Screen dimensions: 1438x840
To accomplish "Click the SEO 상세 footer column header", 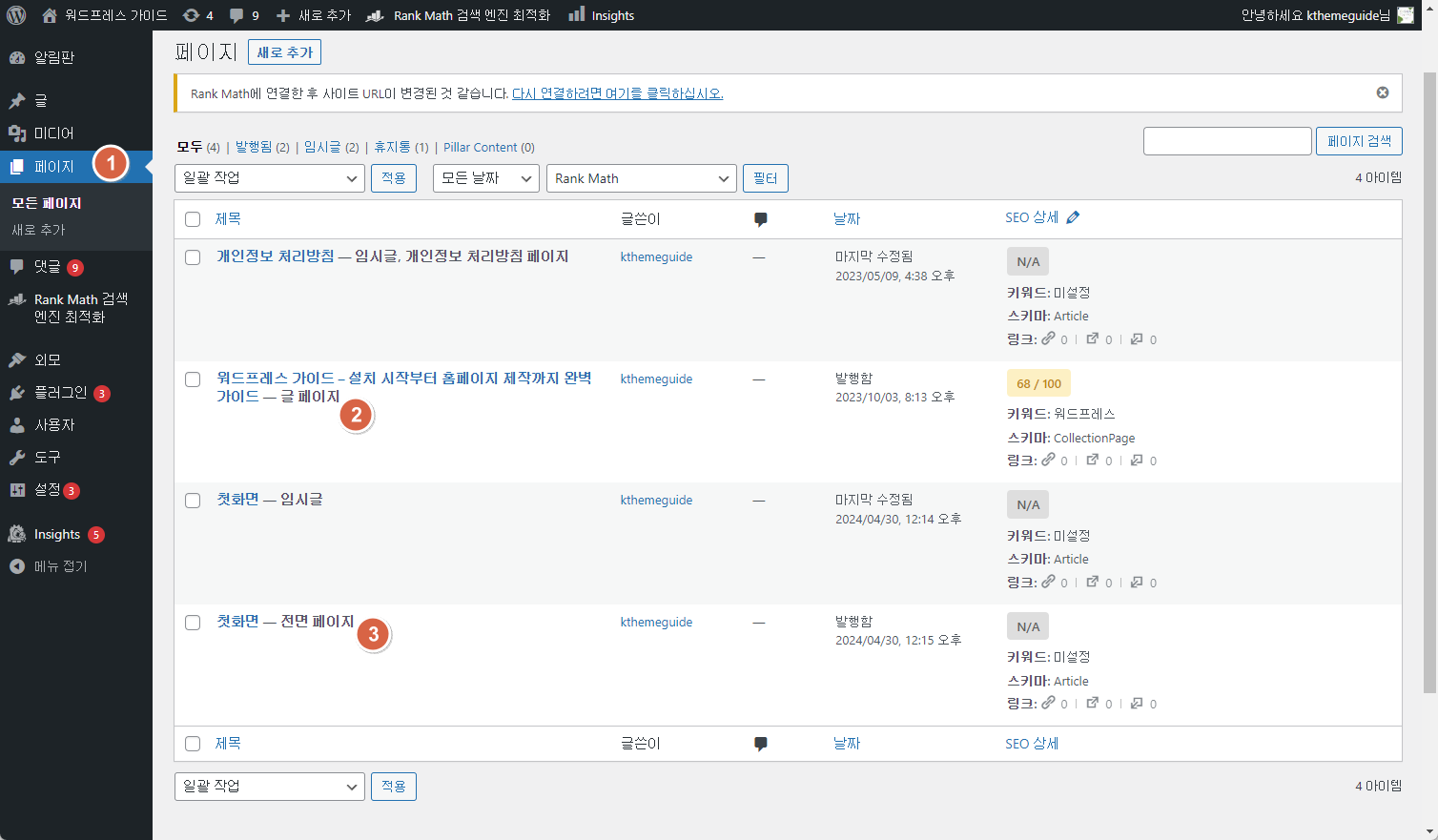I will (1032, 744).
